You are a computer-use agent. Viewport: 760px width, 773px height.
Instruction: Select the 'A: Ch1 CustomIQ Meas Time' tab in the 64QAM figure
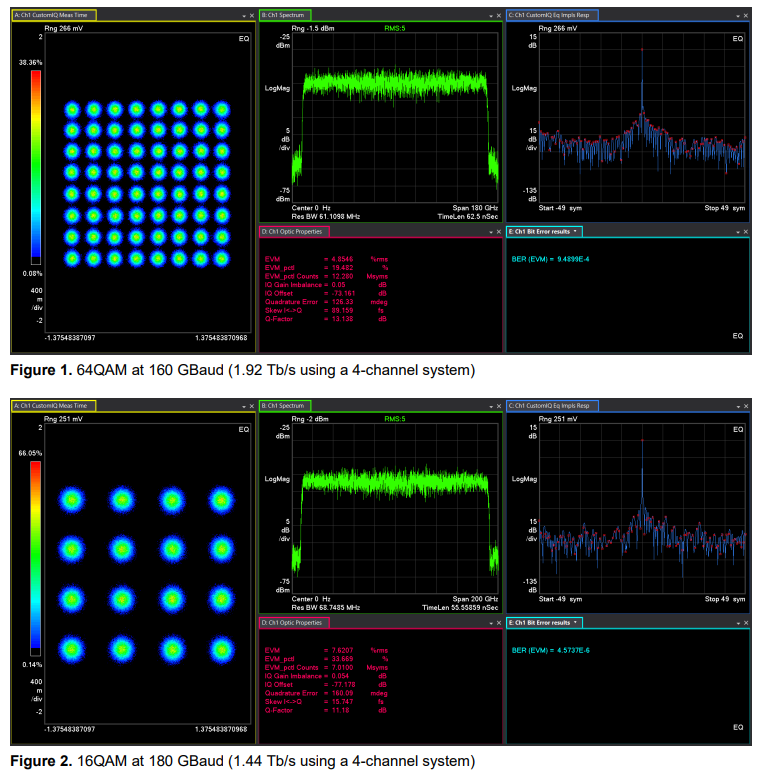[52, 16]
